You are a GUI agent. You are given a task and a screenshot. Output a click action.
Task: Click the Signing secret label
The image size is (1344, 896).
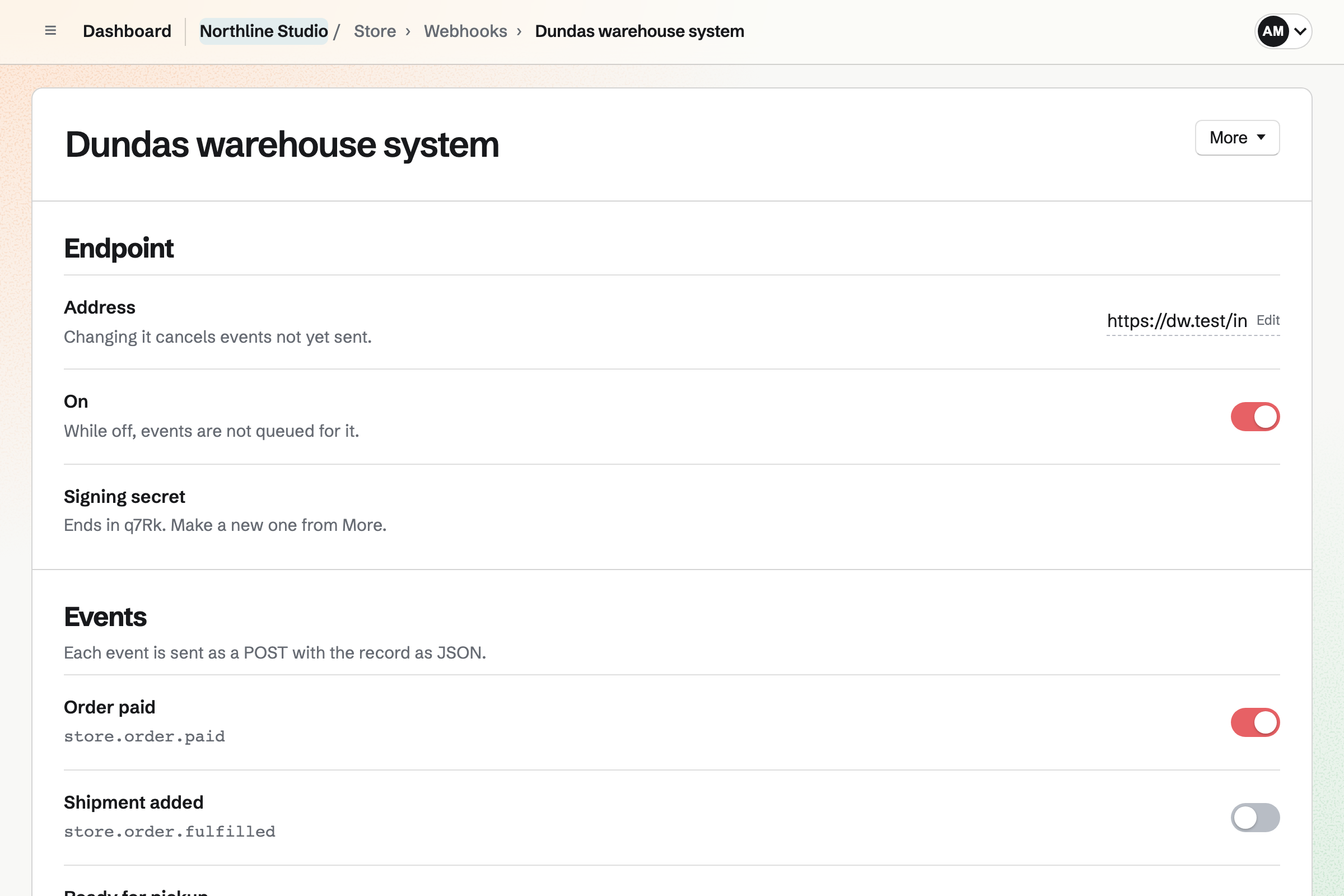[x=124, y=497]
